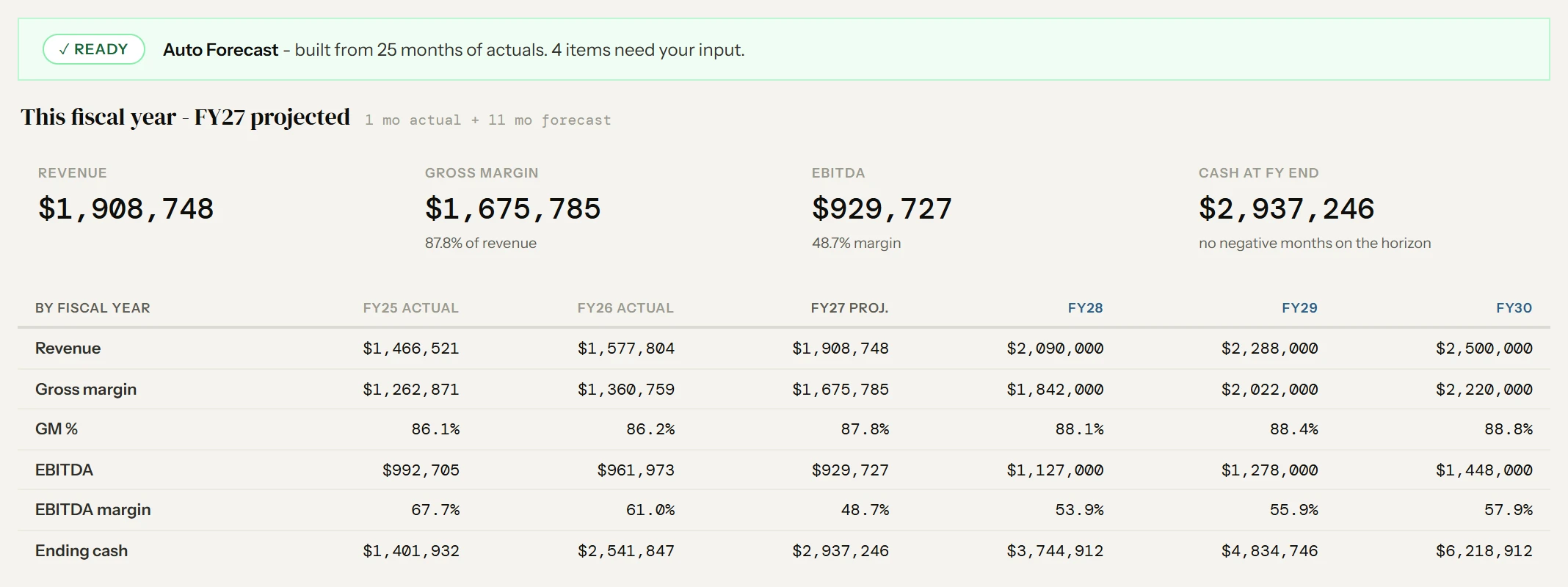Select the FY26 GM % cell 86.2%

tap(650, 429)
